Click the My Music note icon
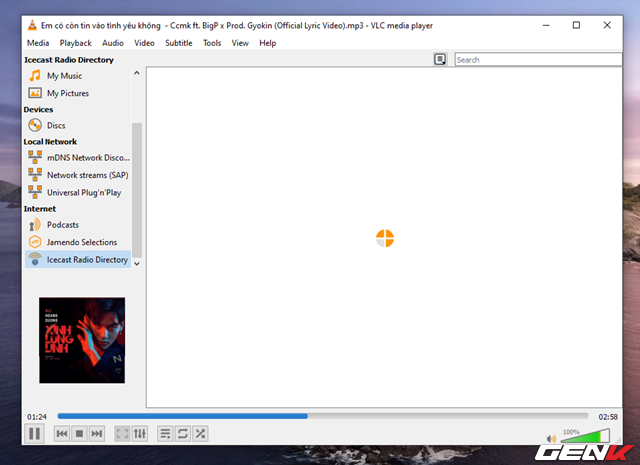Screen dimensions: 640x465 (x=35, y=76)
